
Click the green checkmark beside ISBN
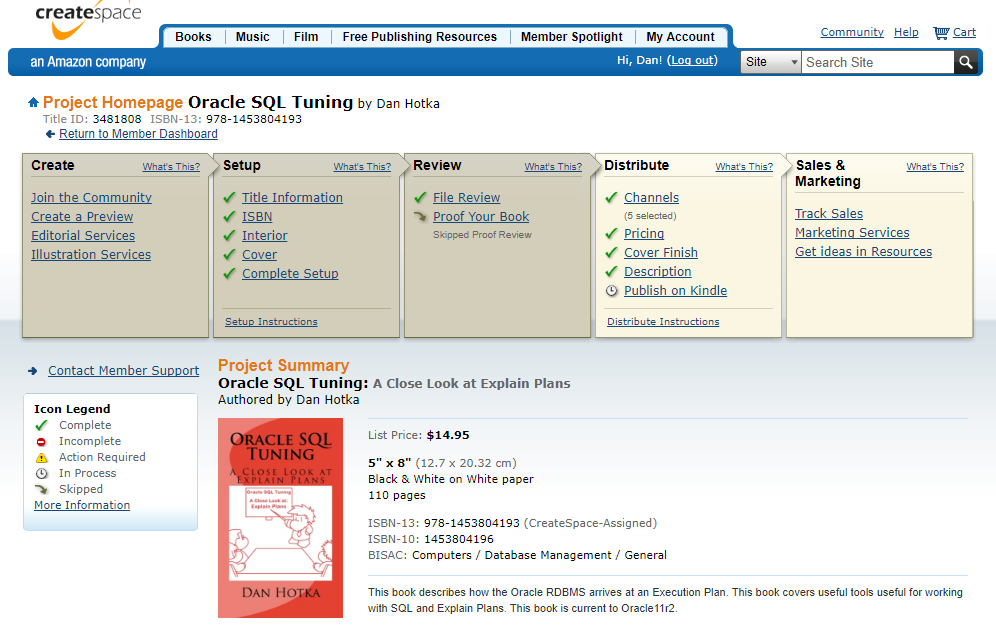point(229,217)
